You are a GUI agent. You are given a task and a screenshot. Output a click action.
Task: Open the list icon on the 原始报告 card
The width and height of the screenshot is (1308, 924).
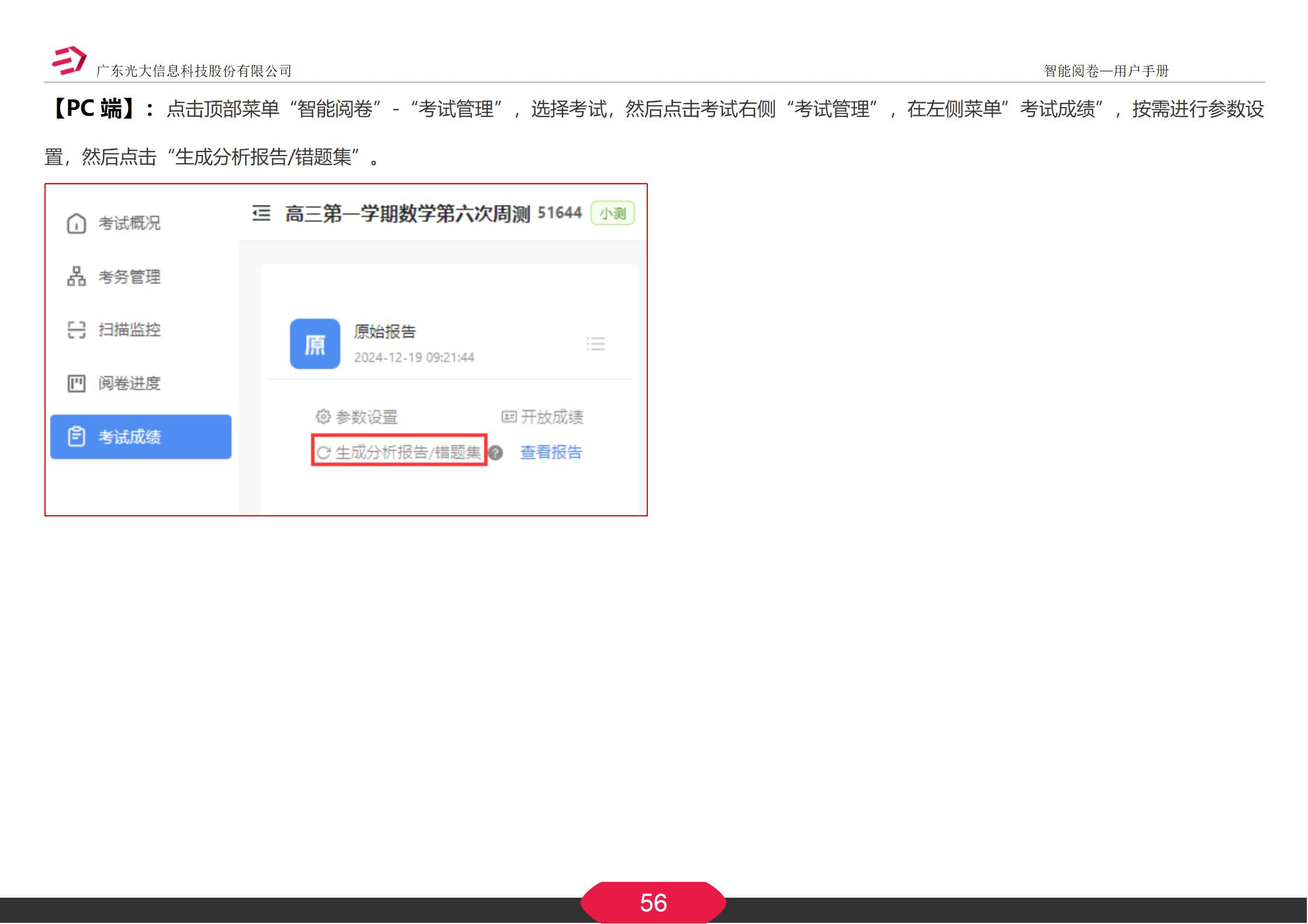(596, 344)
